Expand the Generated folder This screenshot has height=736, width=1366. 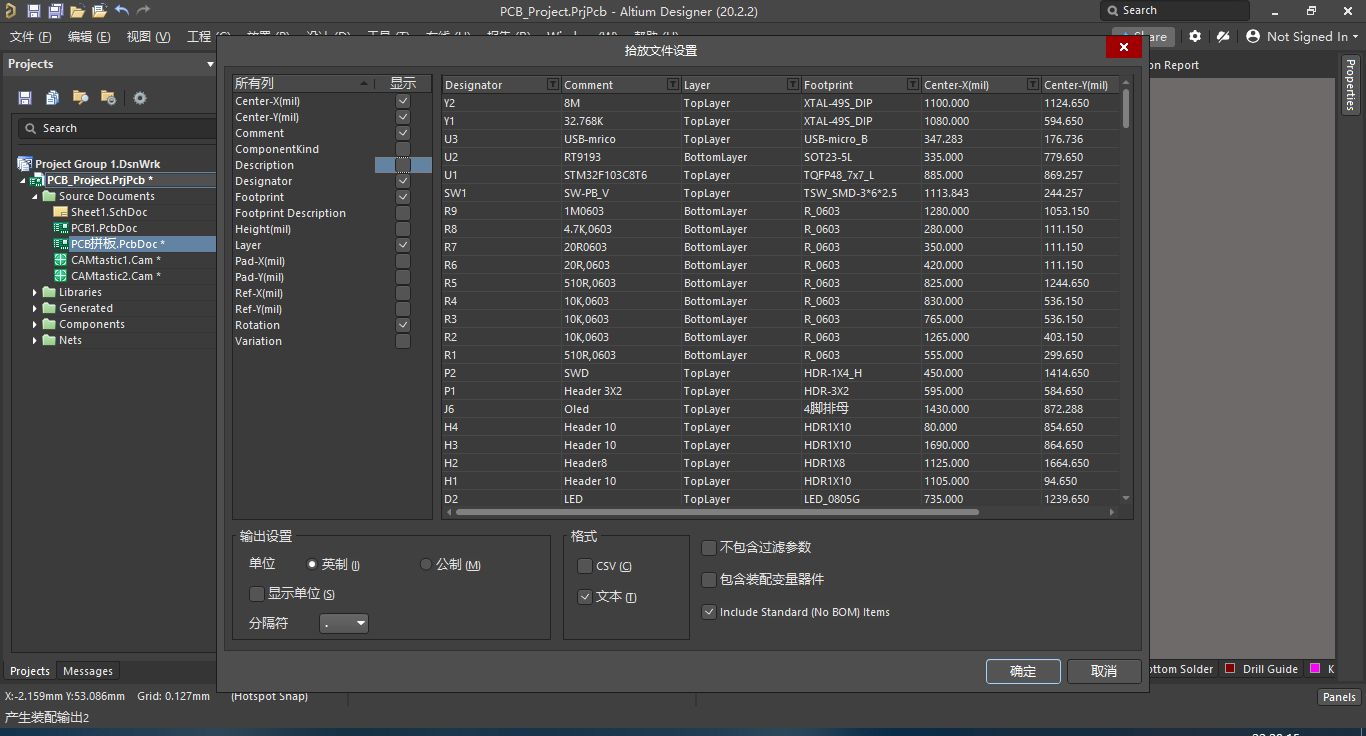pyautogui.click(x=35, y=308)
